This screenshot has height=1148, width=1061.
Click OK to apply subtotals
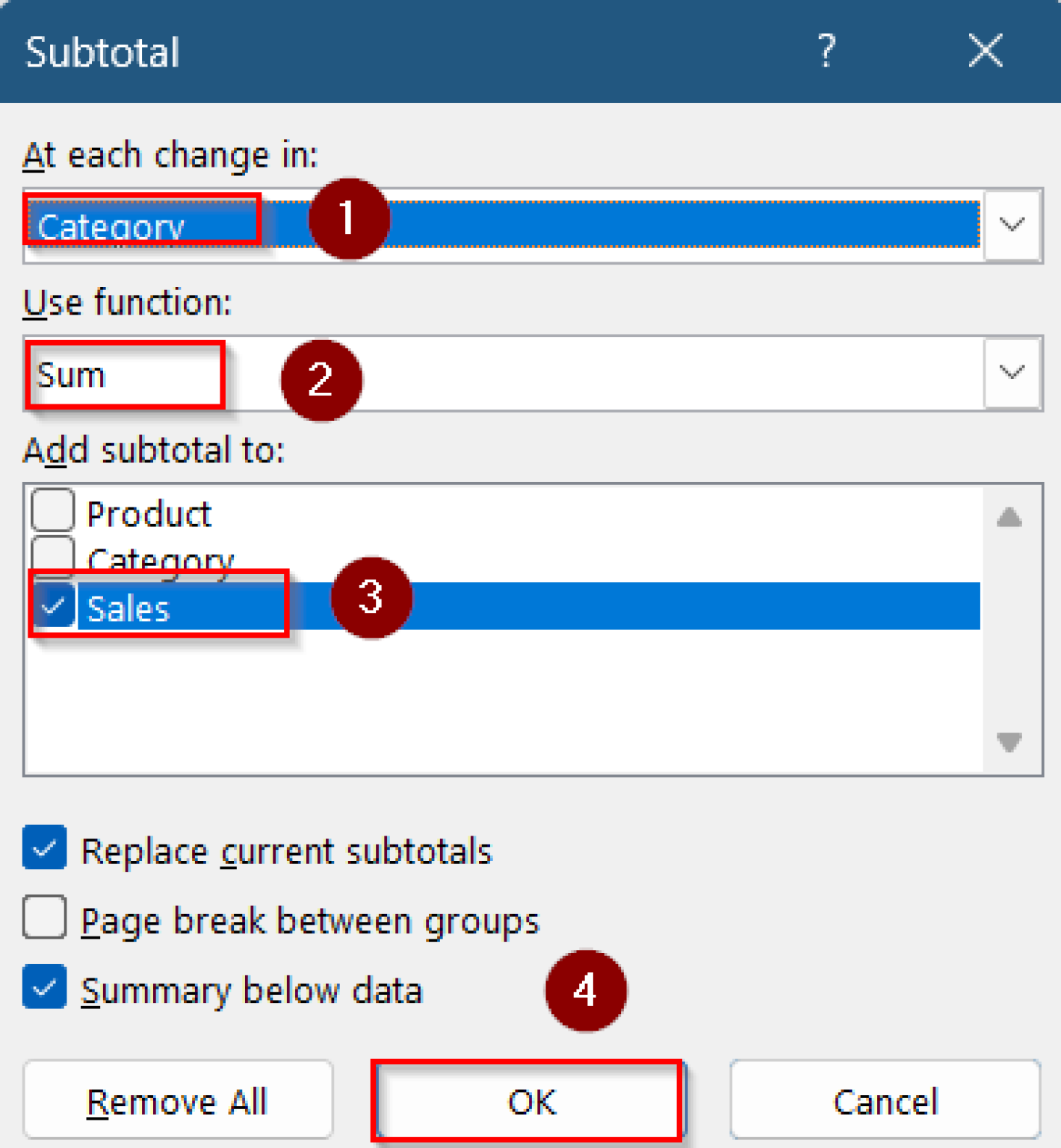coord(529,1100)
